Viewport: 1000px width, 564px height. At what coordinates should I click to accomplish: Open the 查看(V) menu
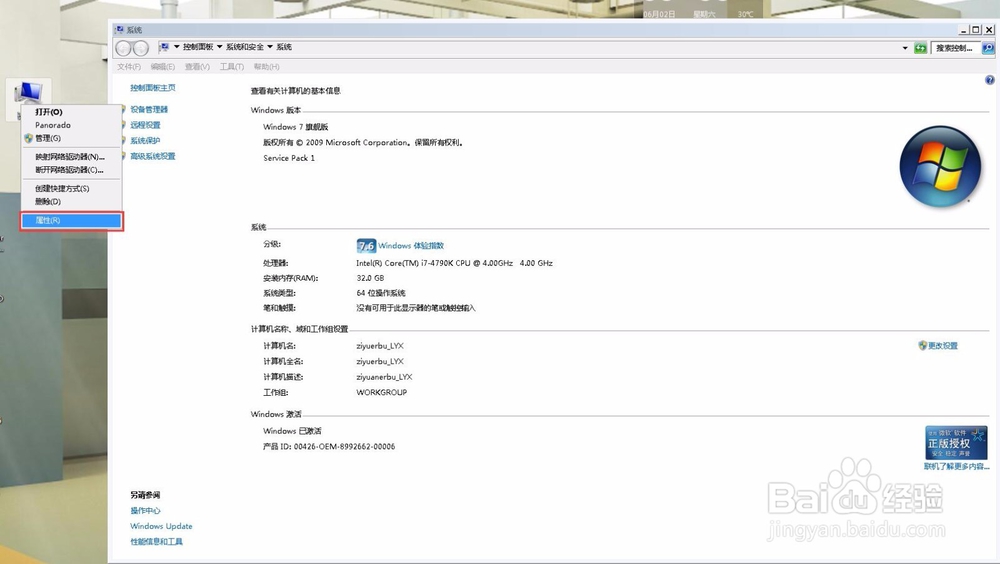pos(197,66)
